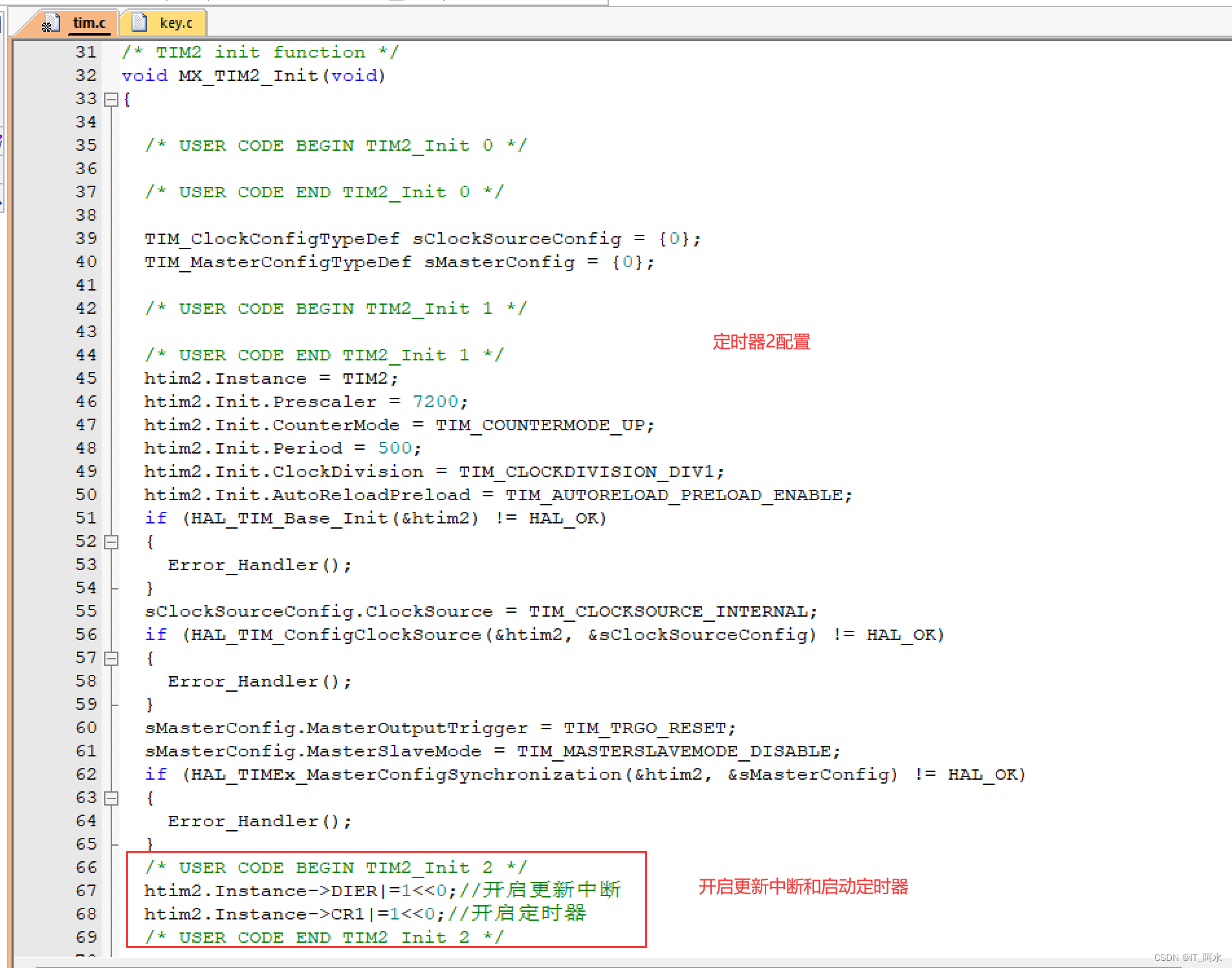This screenshot has height=968, width=1232.
Task: Click the TIM_CLOCKDIVISION_DIV1 constant
Action: point(587,472)
